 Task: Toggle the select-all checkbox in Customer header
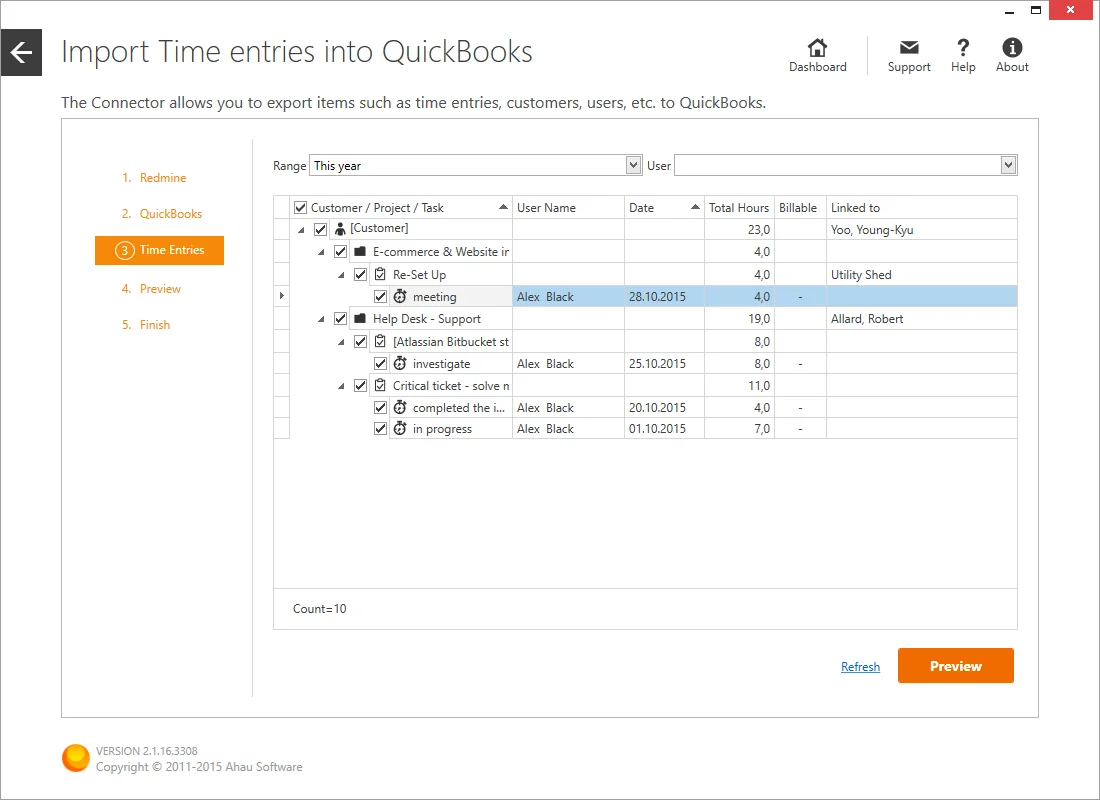[300, 208]
